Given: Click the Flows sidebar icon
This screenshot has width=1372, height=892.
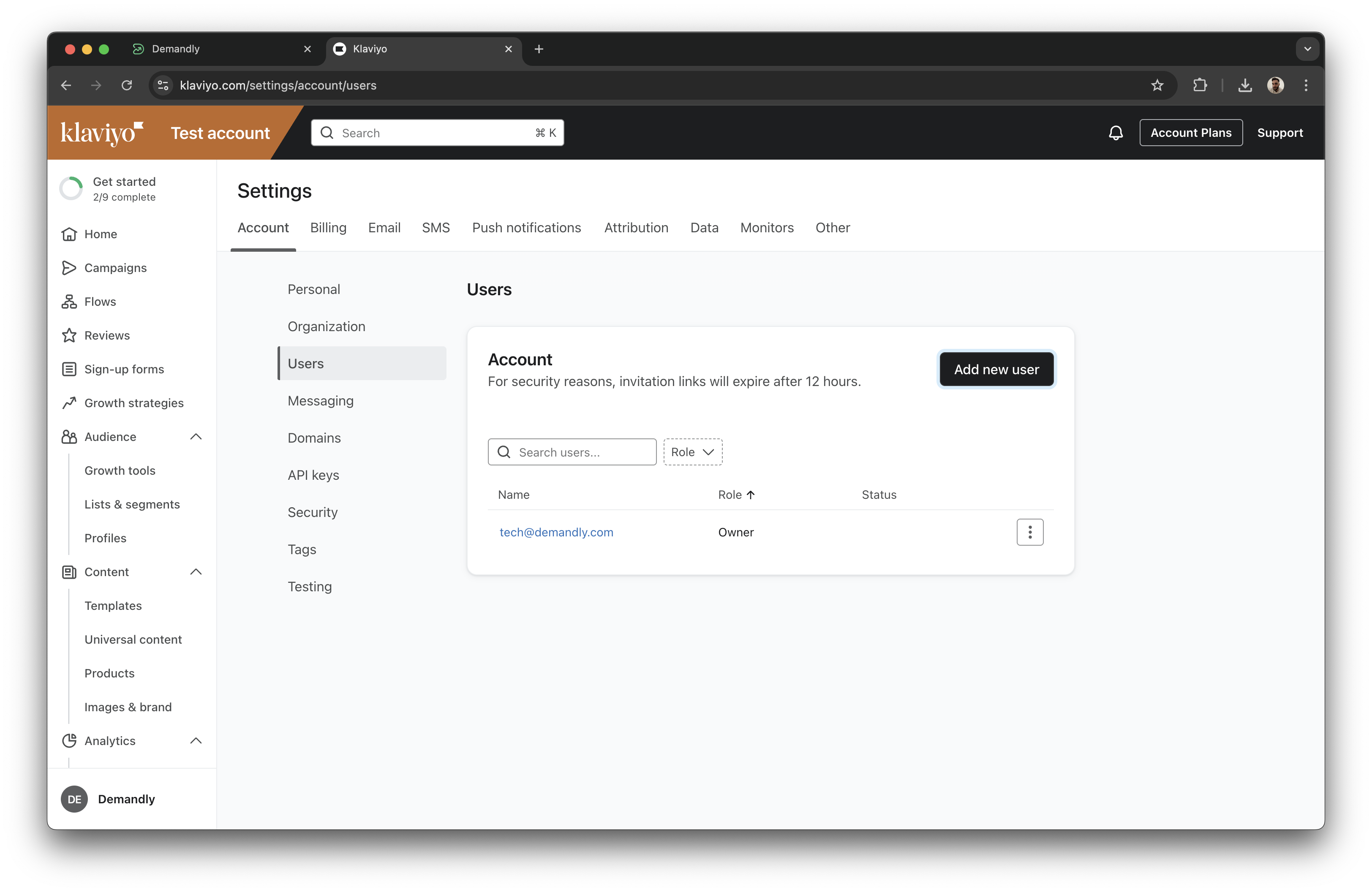Looking at the screenshot, I should pyautogui.click(x=69, y=302).
